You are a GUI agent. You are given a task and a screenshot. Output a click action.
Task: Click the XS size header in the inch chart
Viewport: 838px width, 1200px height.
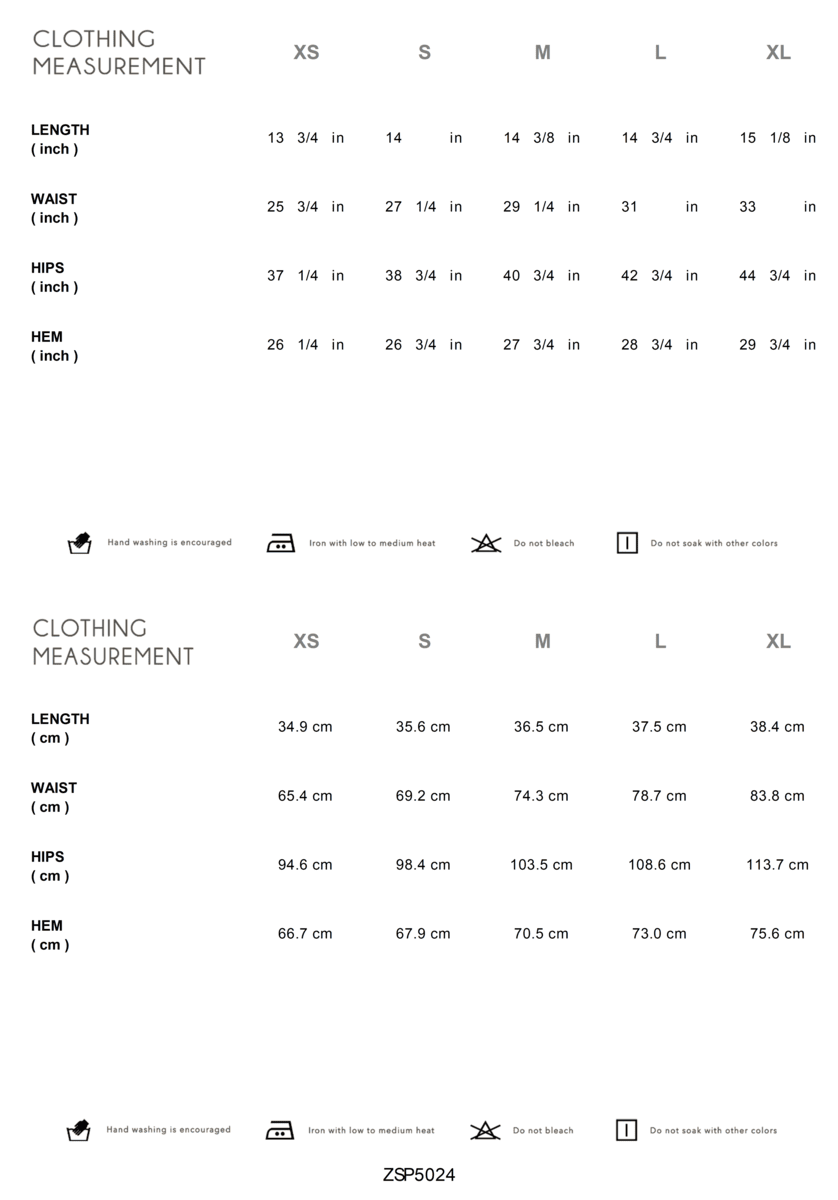[x=306, y=53]
